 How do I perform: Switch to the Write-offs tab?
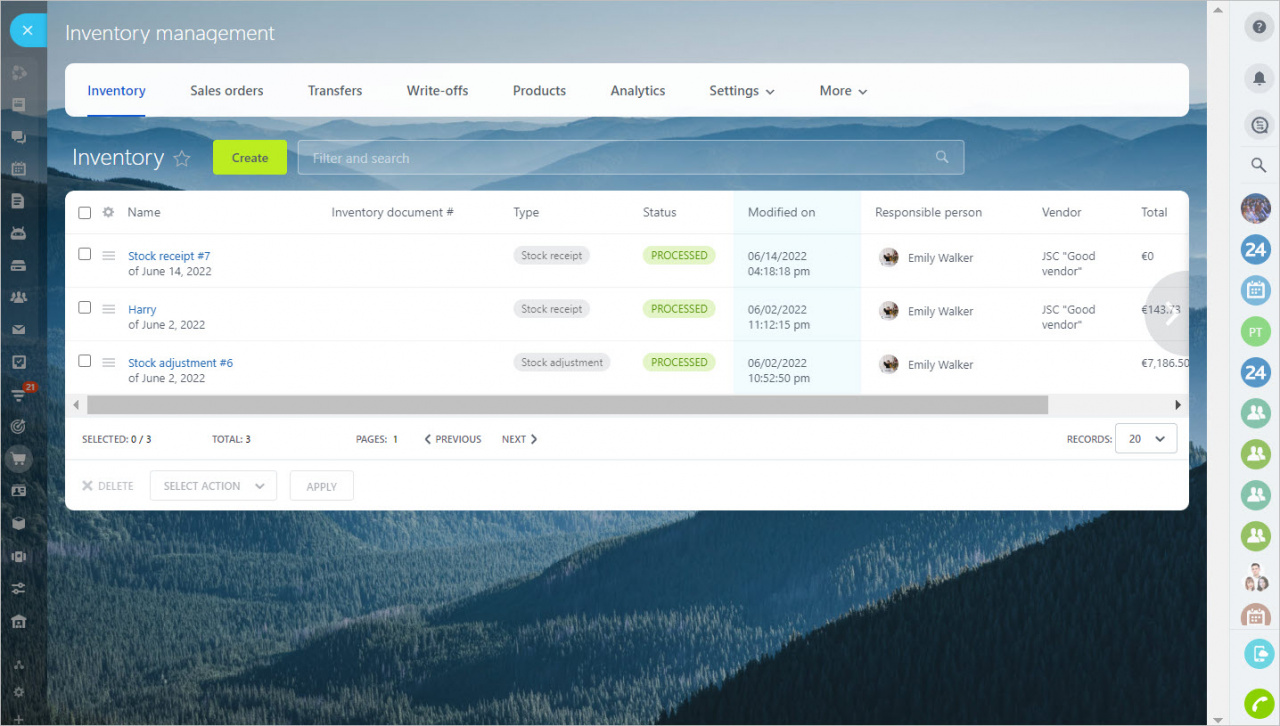437,91
